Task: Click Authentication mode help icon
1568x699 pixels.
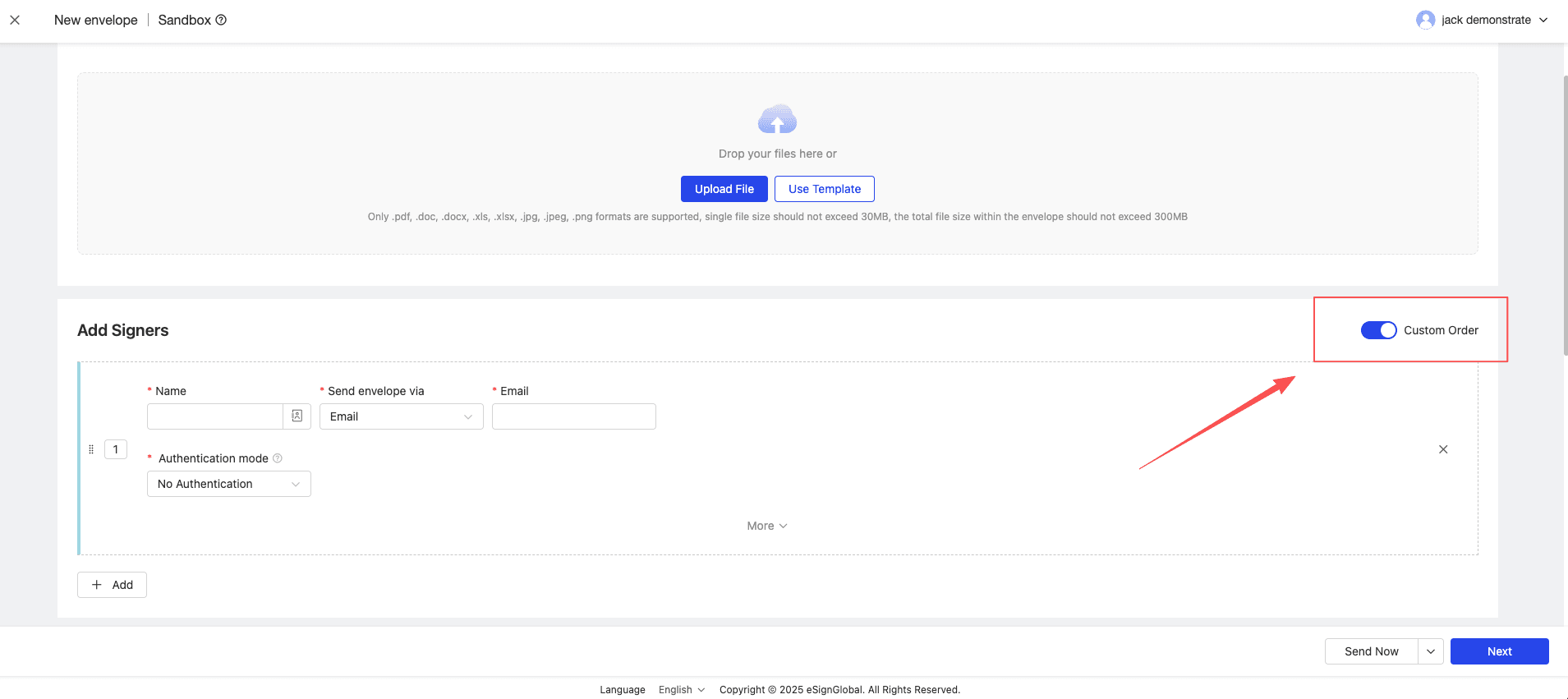Action: [278, 458]
